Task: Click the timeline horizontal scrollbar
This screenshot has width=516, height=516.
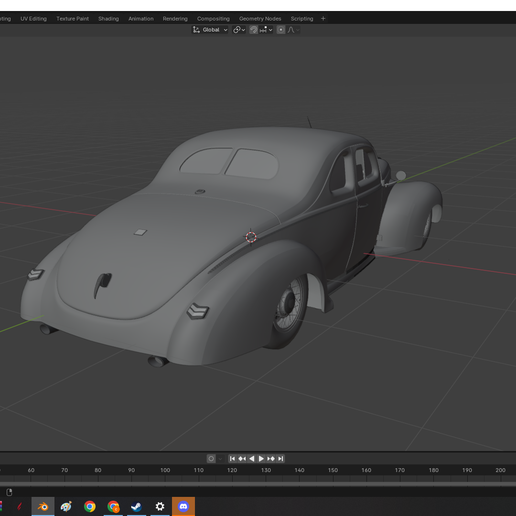Action: 258,484
